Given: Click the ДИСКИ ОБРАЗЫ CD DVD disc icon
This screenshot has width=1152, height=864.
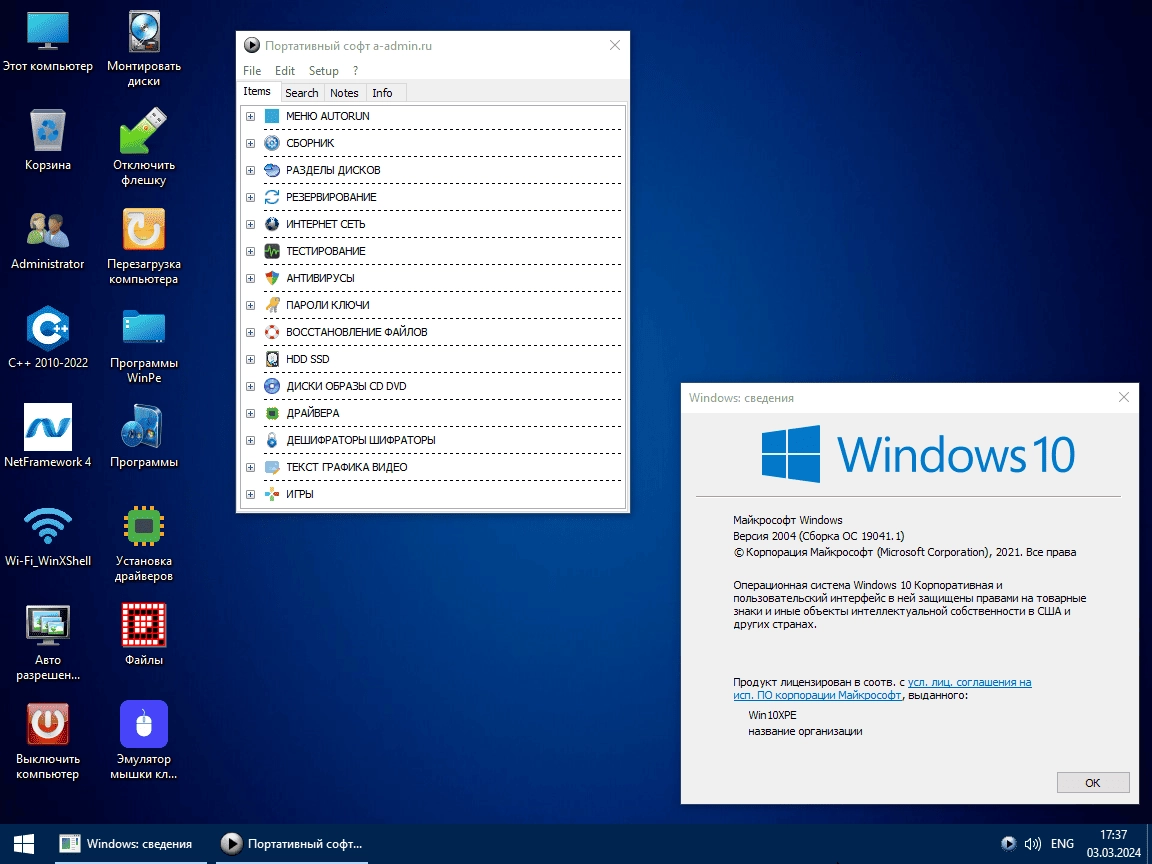Looking at the screenshot, I should (272, 386).
